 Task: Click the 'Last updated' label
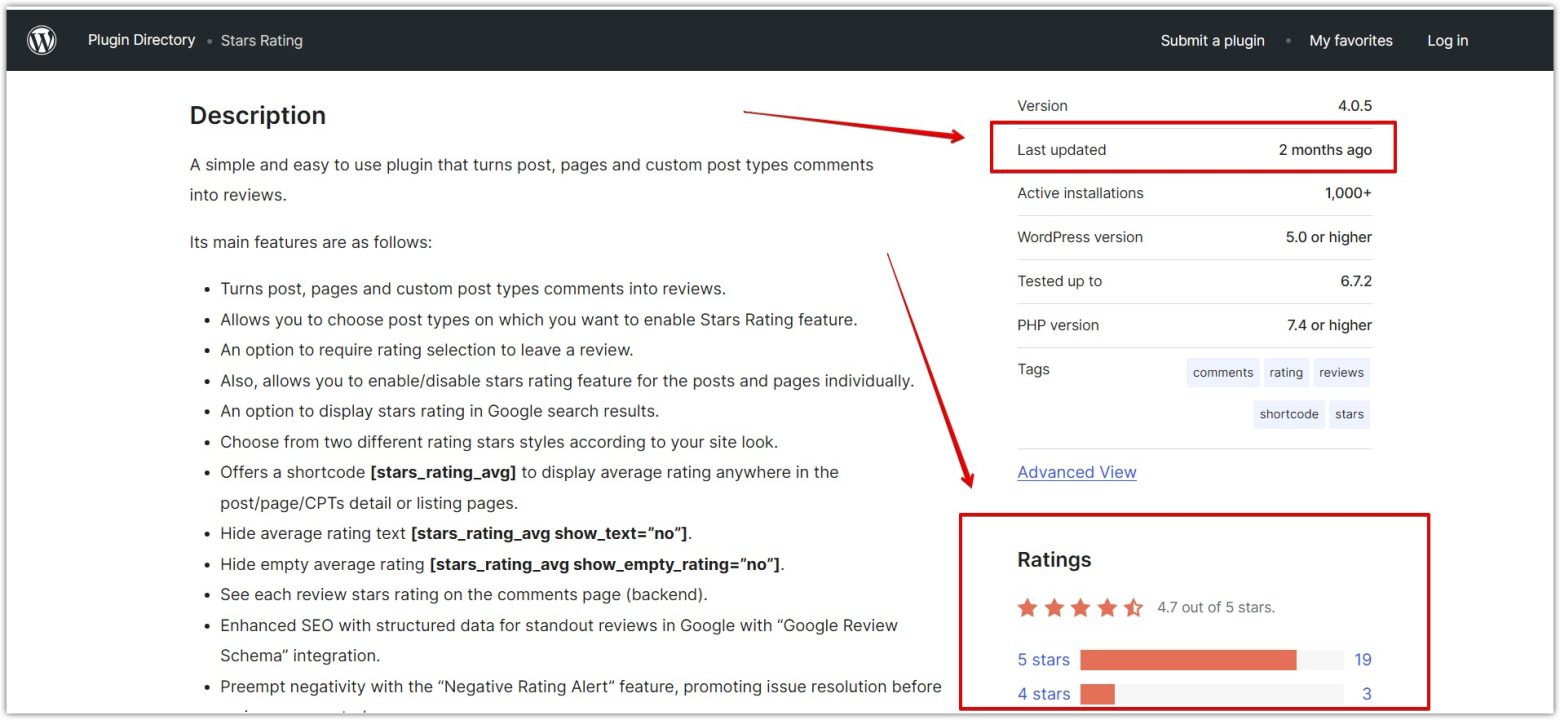tap(1061, 150)
